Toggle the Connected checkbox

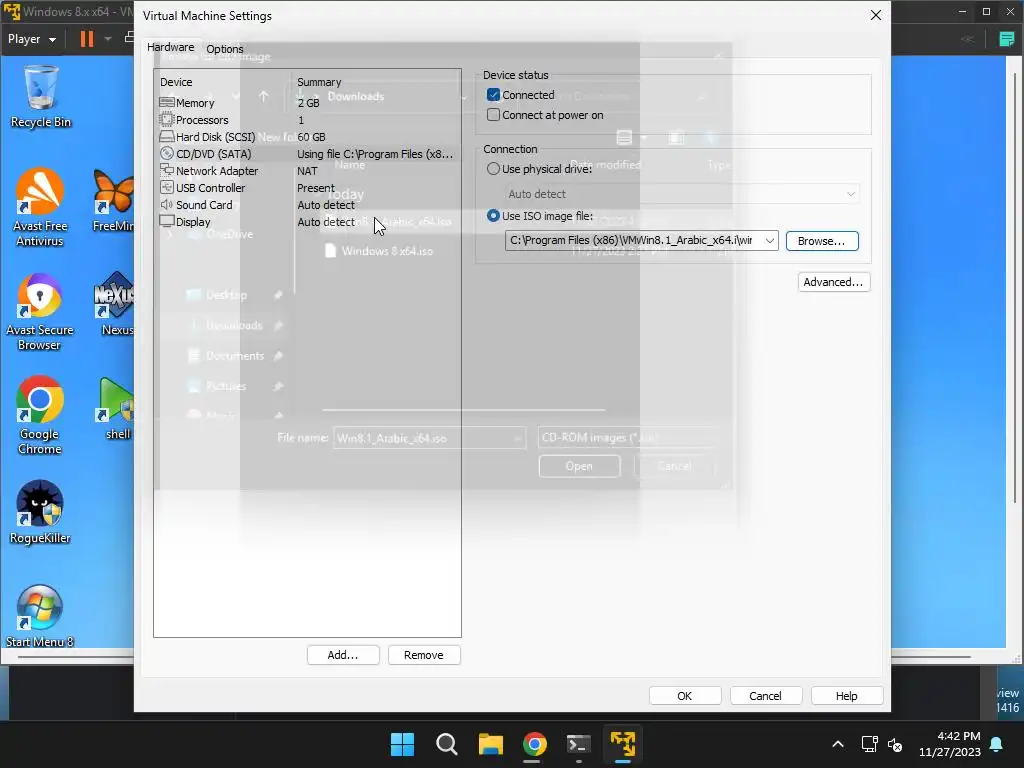[494, 95]
